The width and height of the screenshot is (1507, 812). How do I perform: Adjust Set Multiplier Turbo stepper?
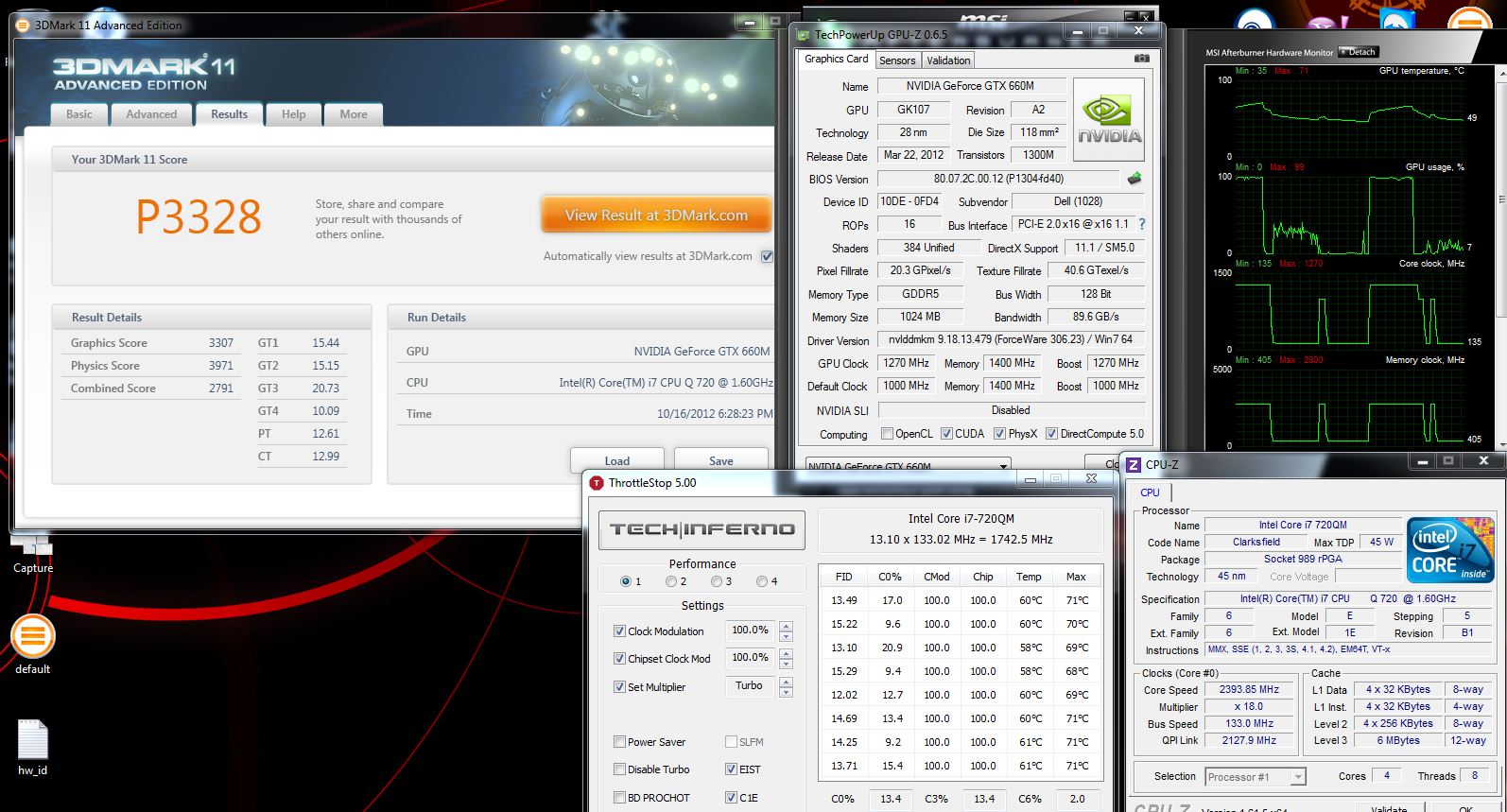pyautogui.click(x=786, y=686)
